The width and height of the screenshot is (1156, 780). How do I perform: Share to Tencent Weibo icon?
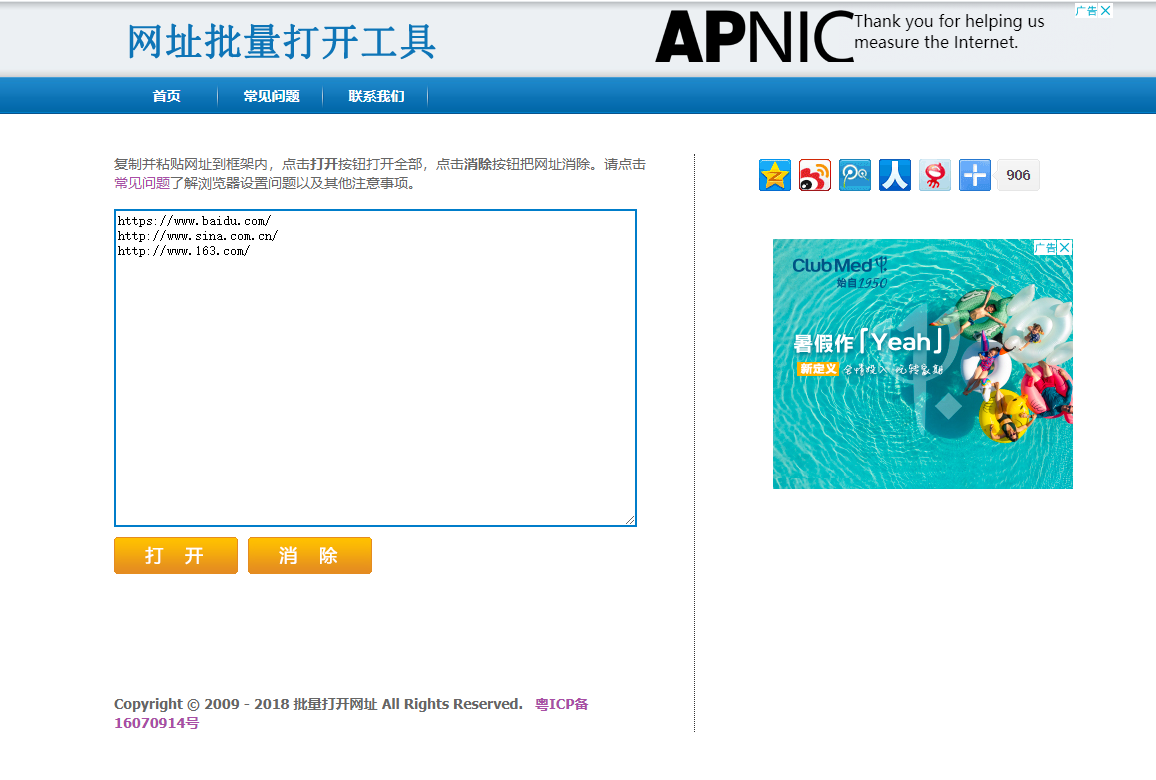[854, 175]
